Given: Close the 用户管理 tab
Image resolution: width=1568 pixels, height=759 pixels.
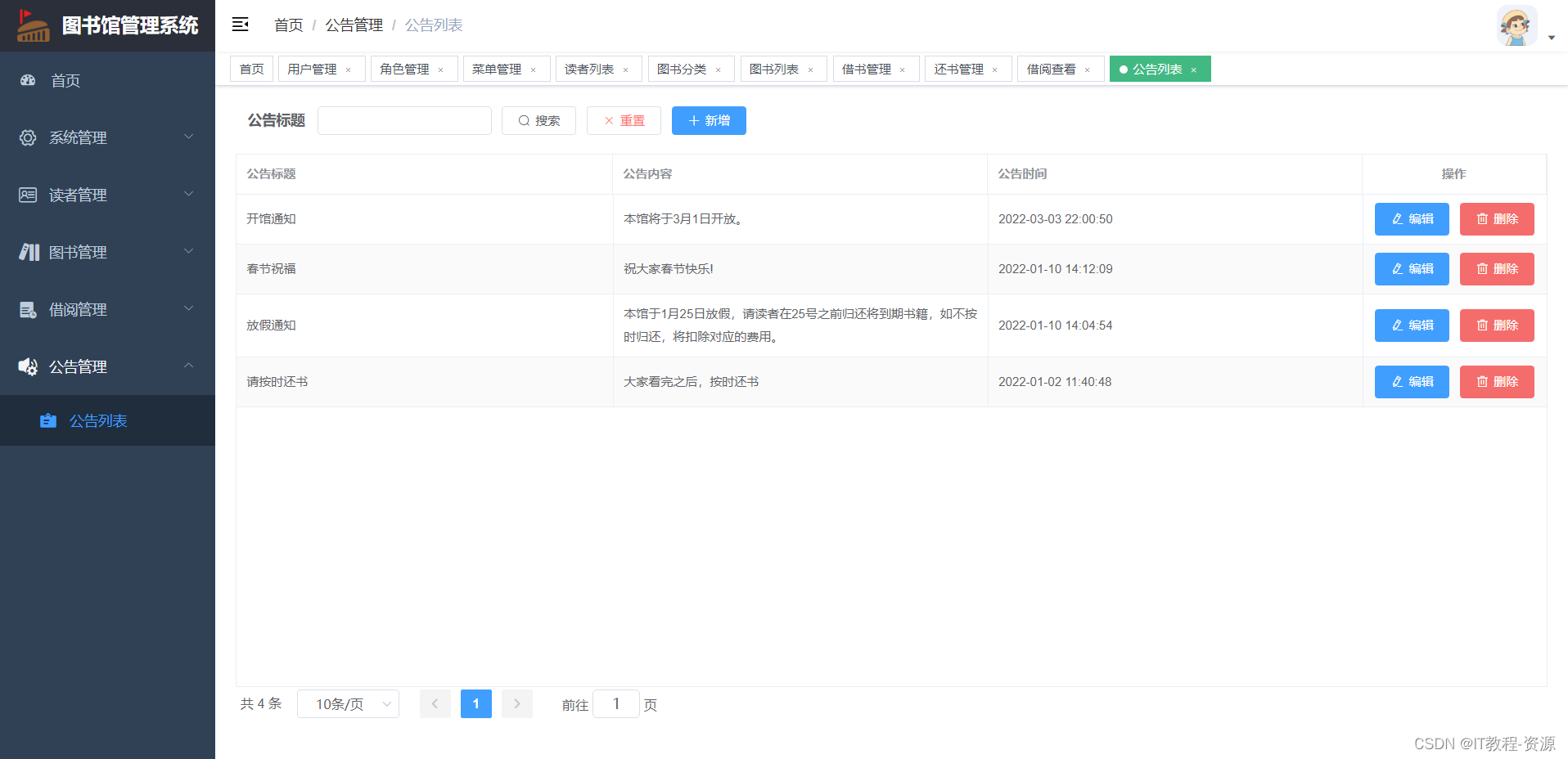Looking at the screenshot, I should [349, 70].
